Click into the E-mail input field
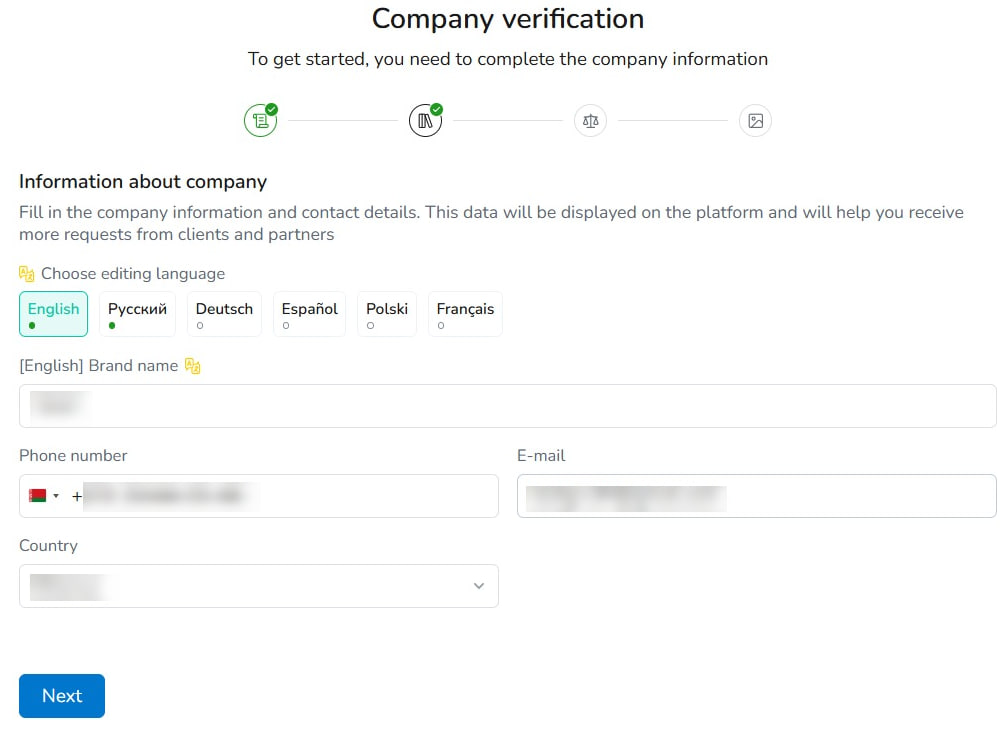 pyautogui.click(x=757, y=496)
